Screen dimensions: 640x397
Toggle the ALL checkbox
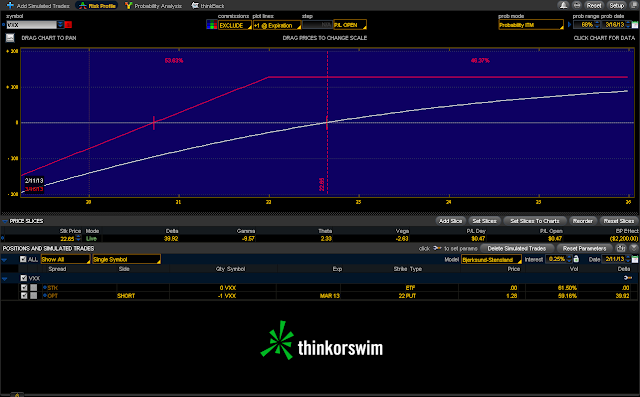[x=23, y=259]
